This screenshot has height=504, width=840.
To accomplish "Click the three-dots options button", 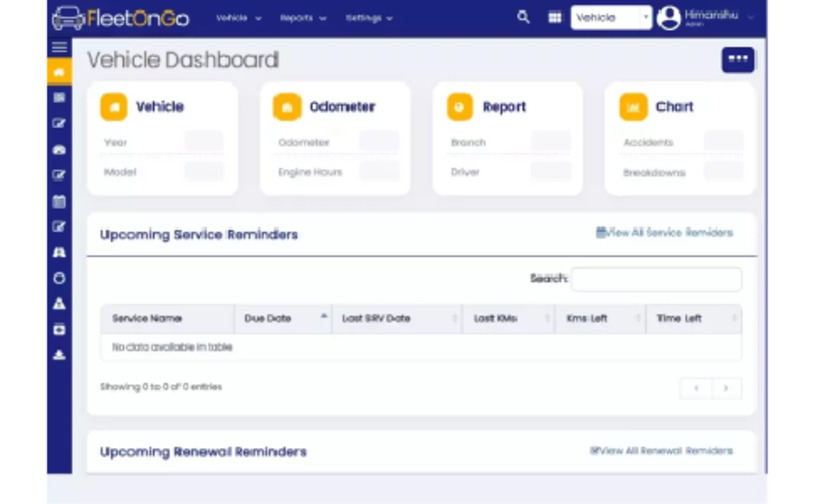I will (738, 60).
